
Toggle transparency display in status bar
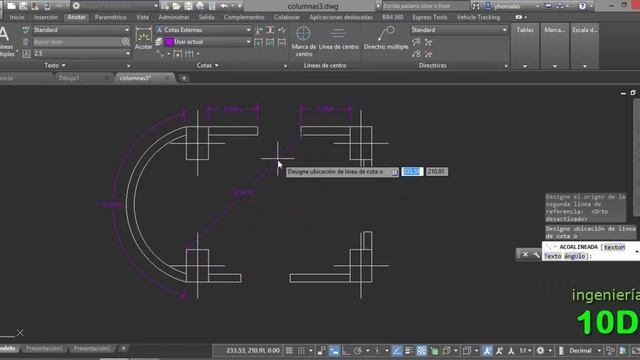421,351
